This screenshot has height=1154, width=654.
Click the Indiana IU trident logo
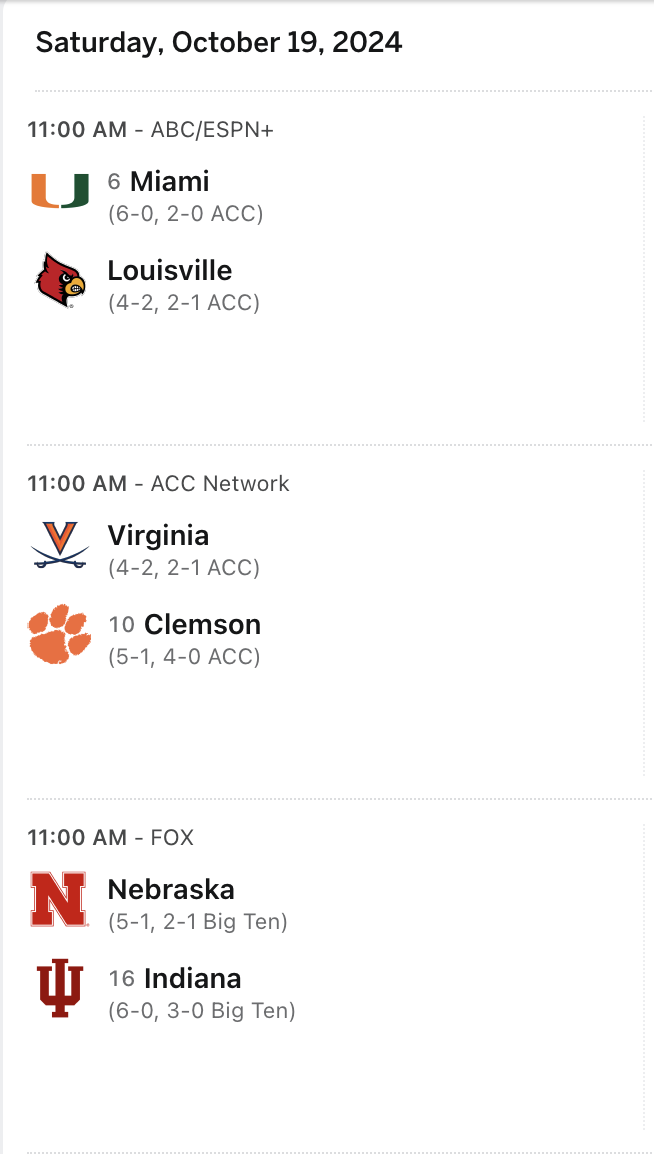click(x=60, y=988)
